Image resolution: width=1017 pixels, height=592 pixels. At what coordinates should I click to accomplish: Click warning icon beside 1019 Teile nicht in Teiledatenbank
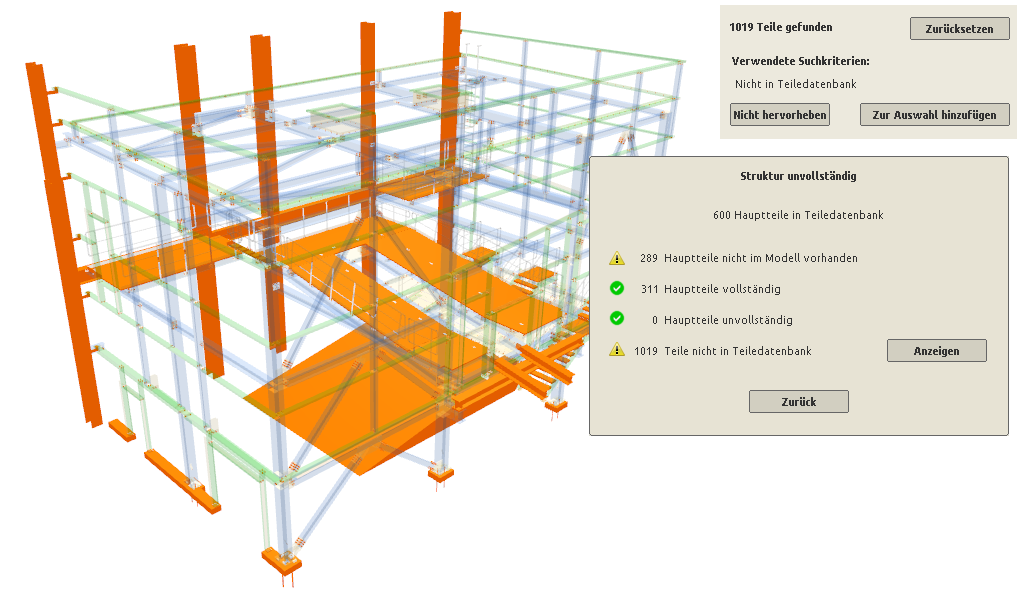click(x=617, y=350)
